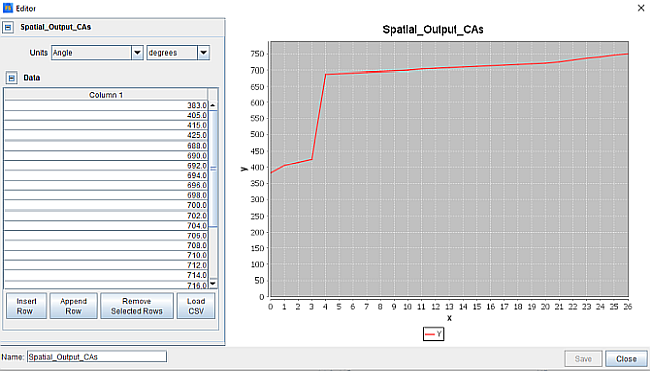Select the table cell 688.0
650x371 pixels.
[106, 145]
